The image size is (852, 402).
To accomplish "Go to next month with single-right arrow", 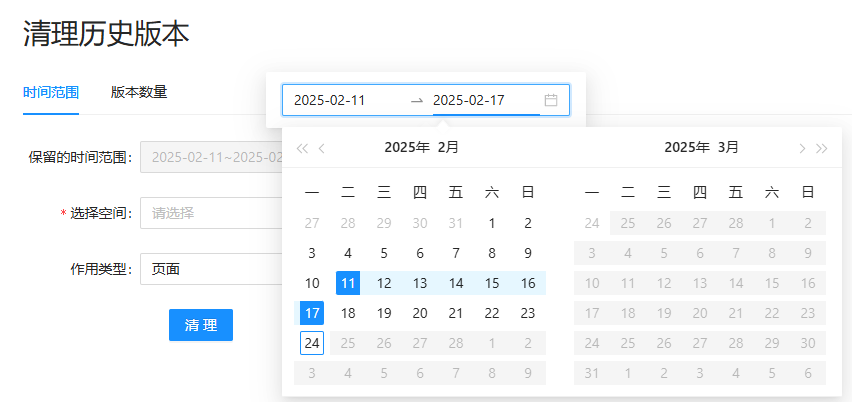I will click(802, 149).
